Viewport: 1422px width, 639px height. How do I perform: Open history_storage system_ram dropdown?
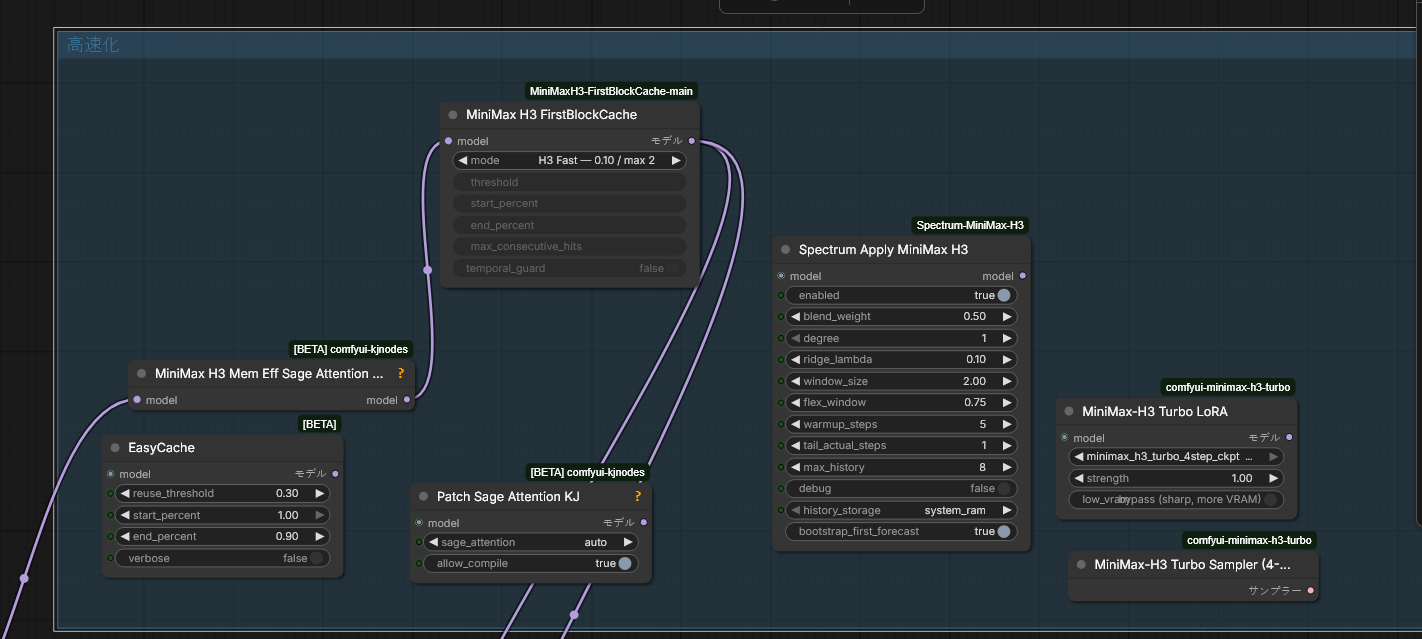(x=901, y=510)
